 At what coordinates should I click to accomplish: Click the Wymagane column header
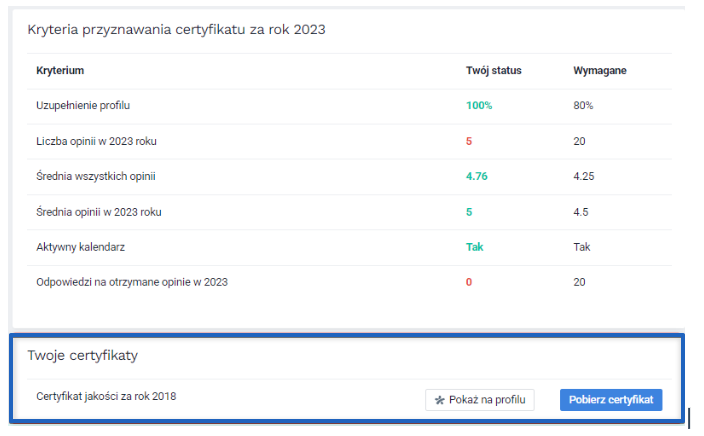tap(599, 71)
